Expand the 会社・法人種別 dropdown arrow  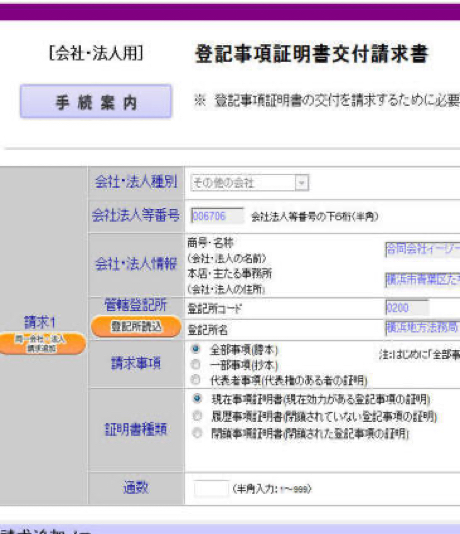click(x=302, y=183)
